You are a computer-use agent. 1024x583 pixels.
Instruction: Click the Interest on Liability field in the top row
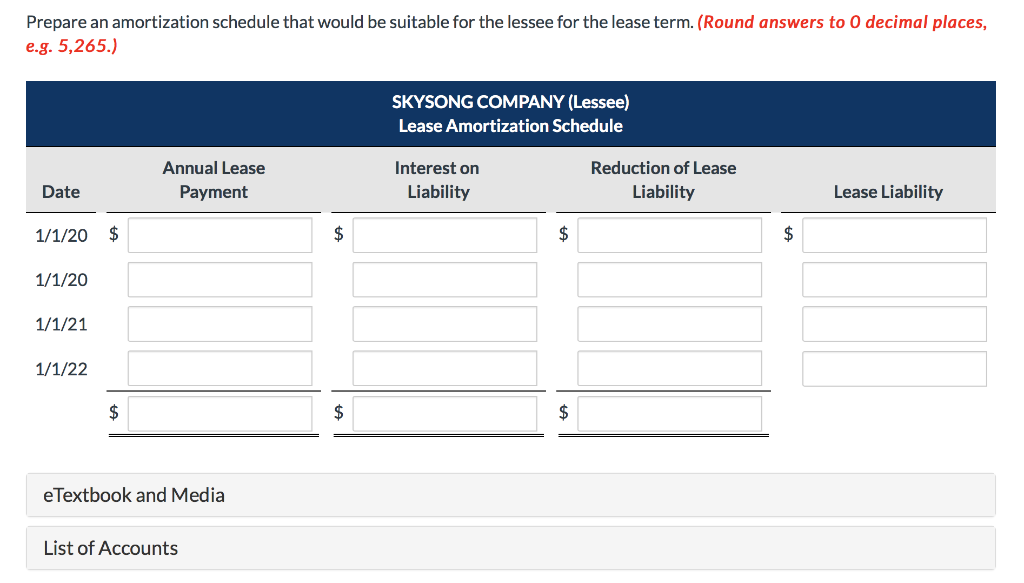[444, 234]
